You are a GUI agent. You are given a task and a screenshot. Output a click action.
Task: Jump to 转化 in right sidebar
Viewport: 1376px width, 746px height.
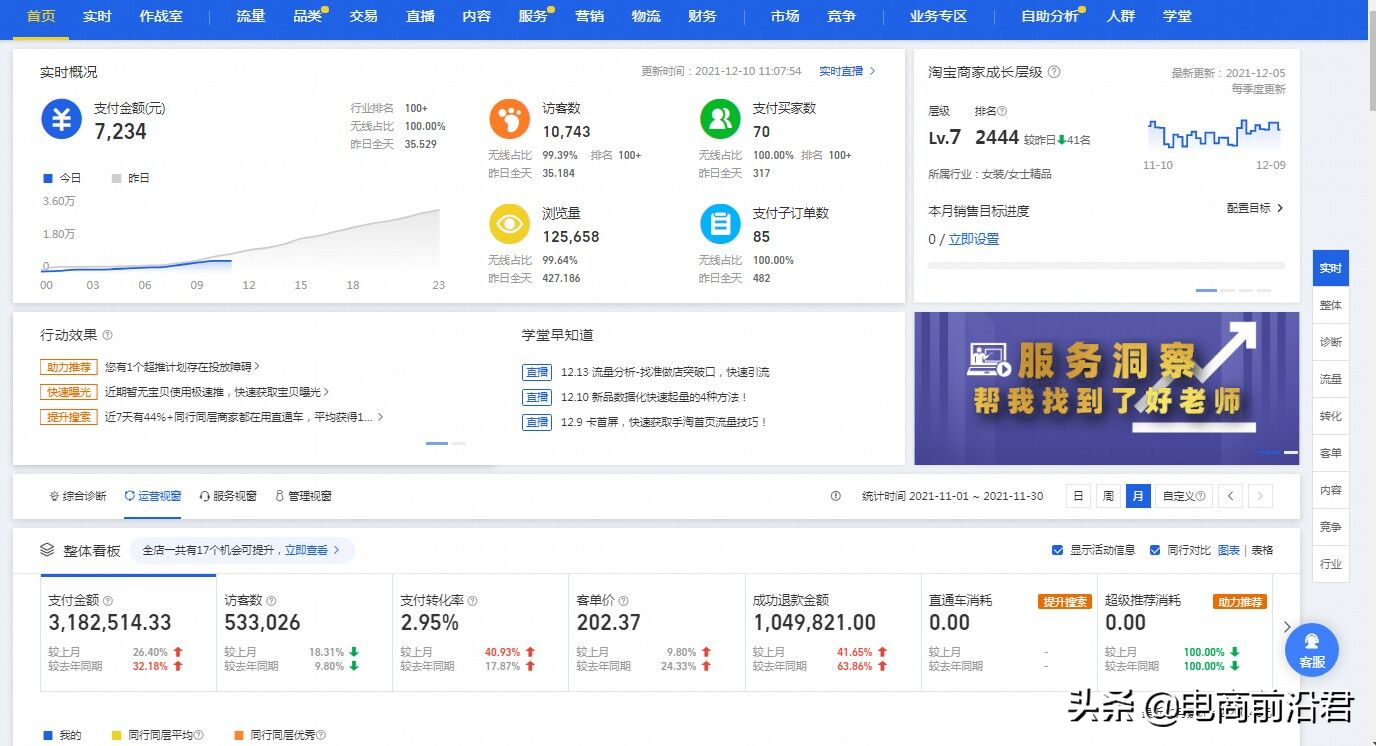coord(1330,416)
